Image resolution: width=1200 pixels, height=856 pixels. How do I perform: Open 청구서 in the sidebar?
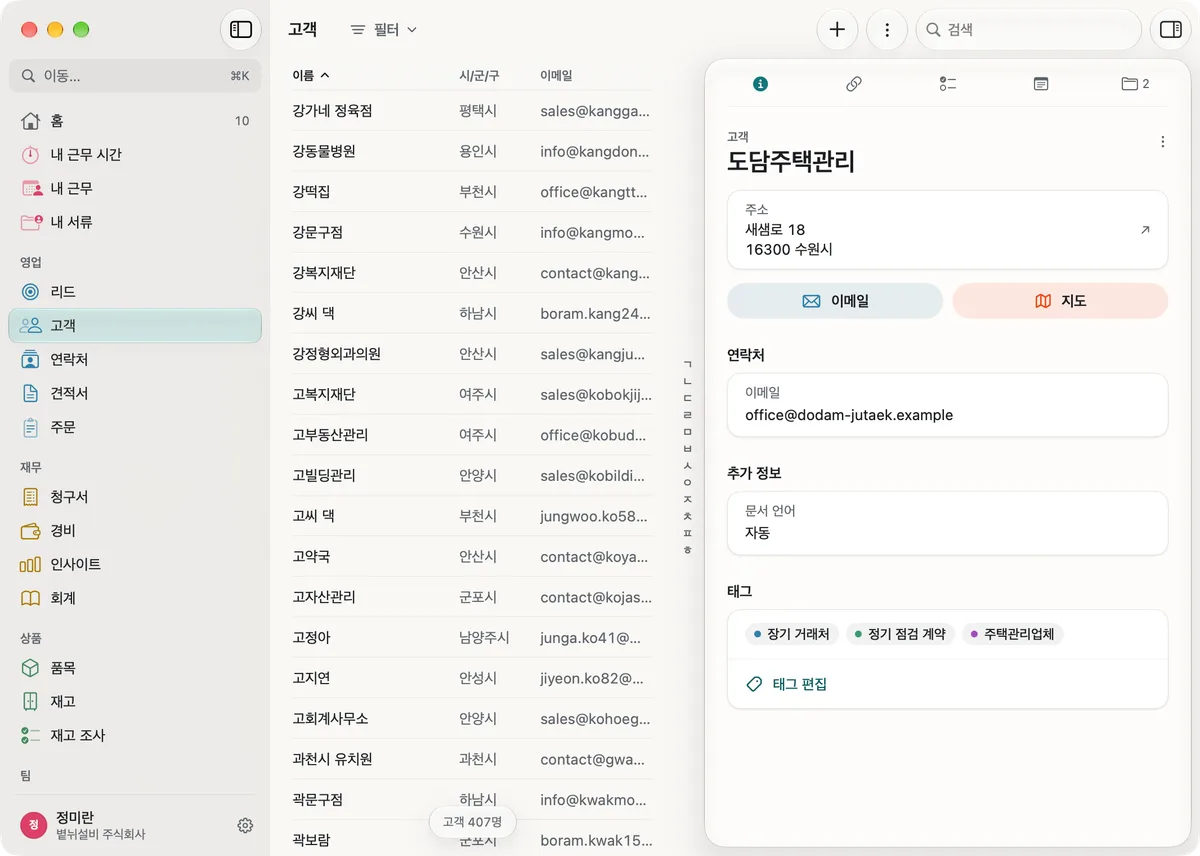135,497
